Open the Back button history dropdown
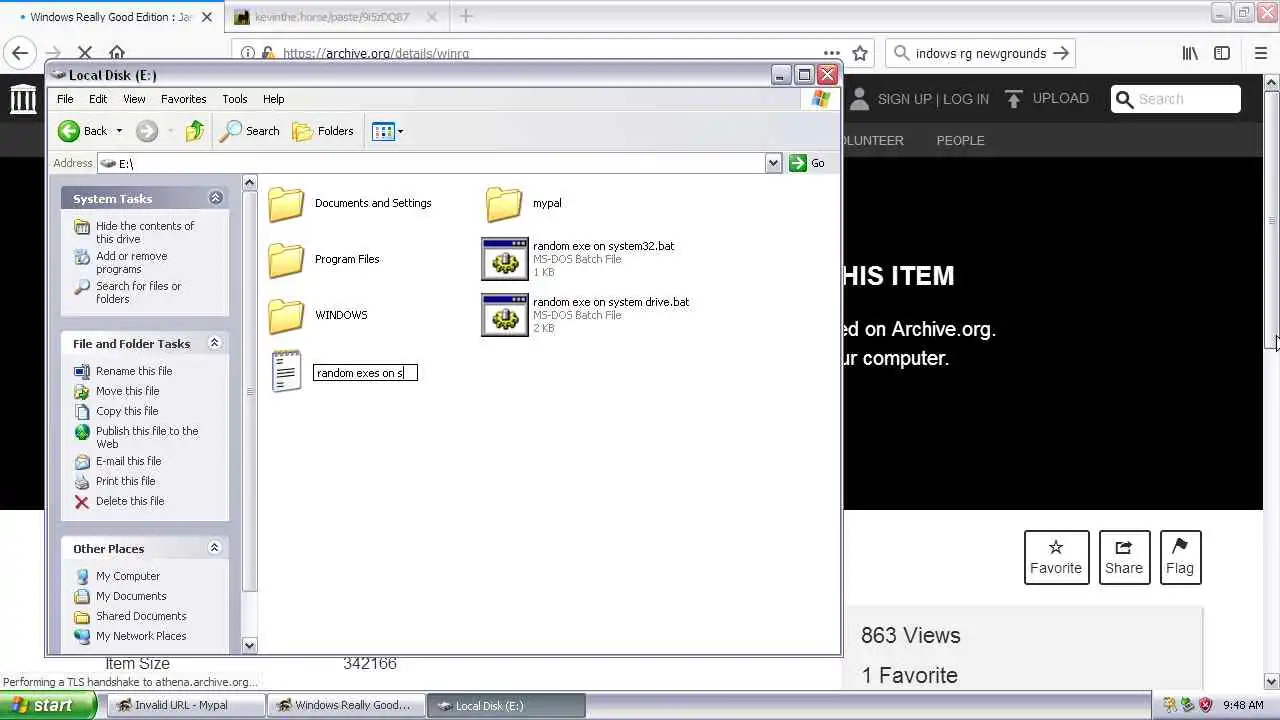This screenshot has height=720, width=1280. pos(119,131)
